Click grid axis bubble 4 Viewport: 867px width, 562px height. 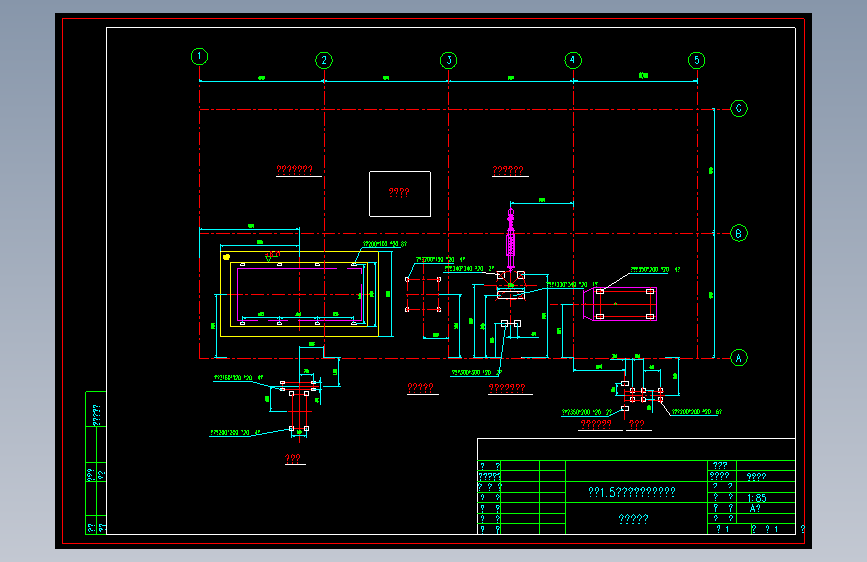pos(573,60)
